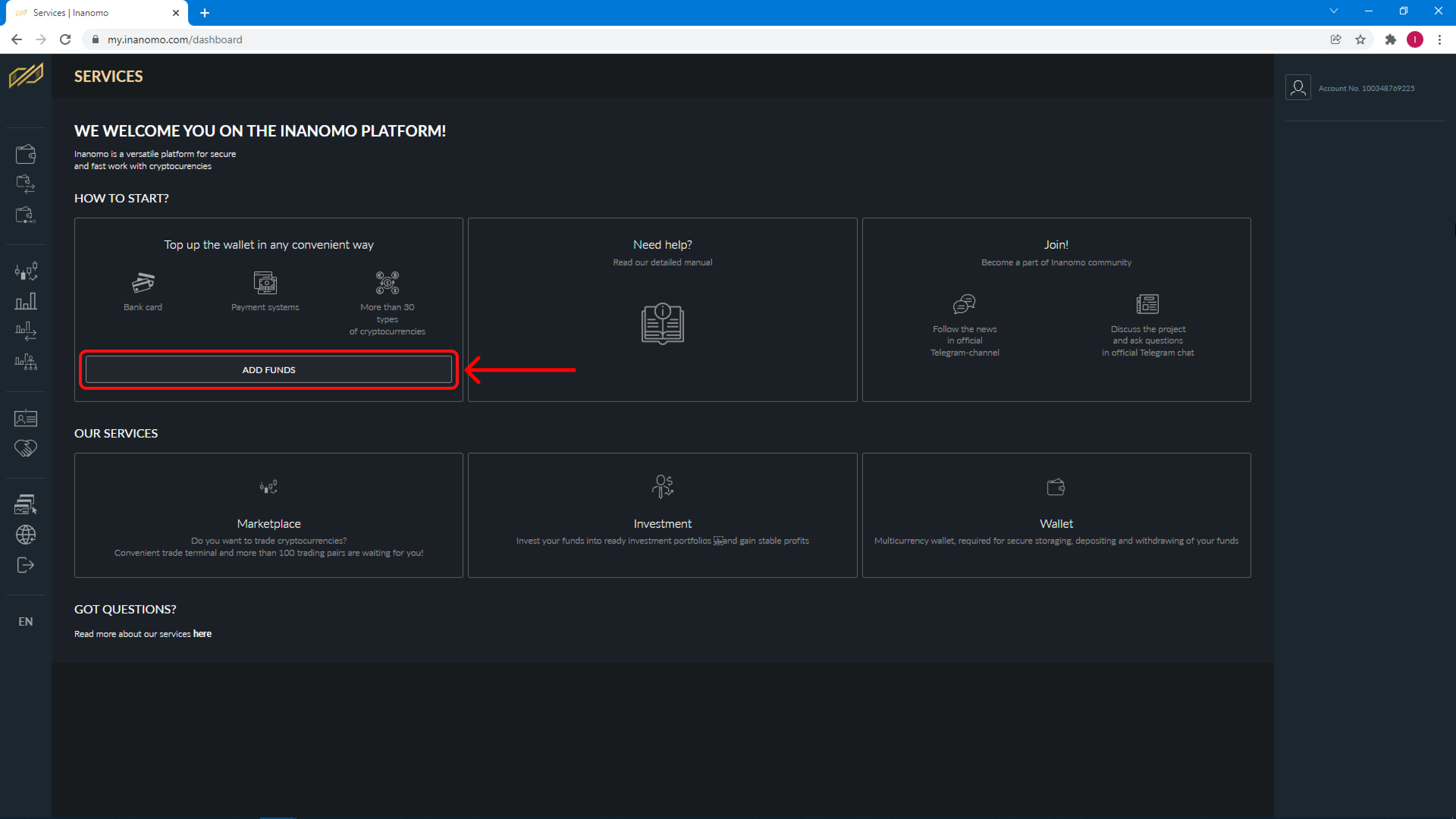This screenshot has height=819, width=1456.
Task: Open bar chart exchange arrows icon
Action: 25,331
